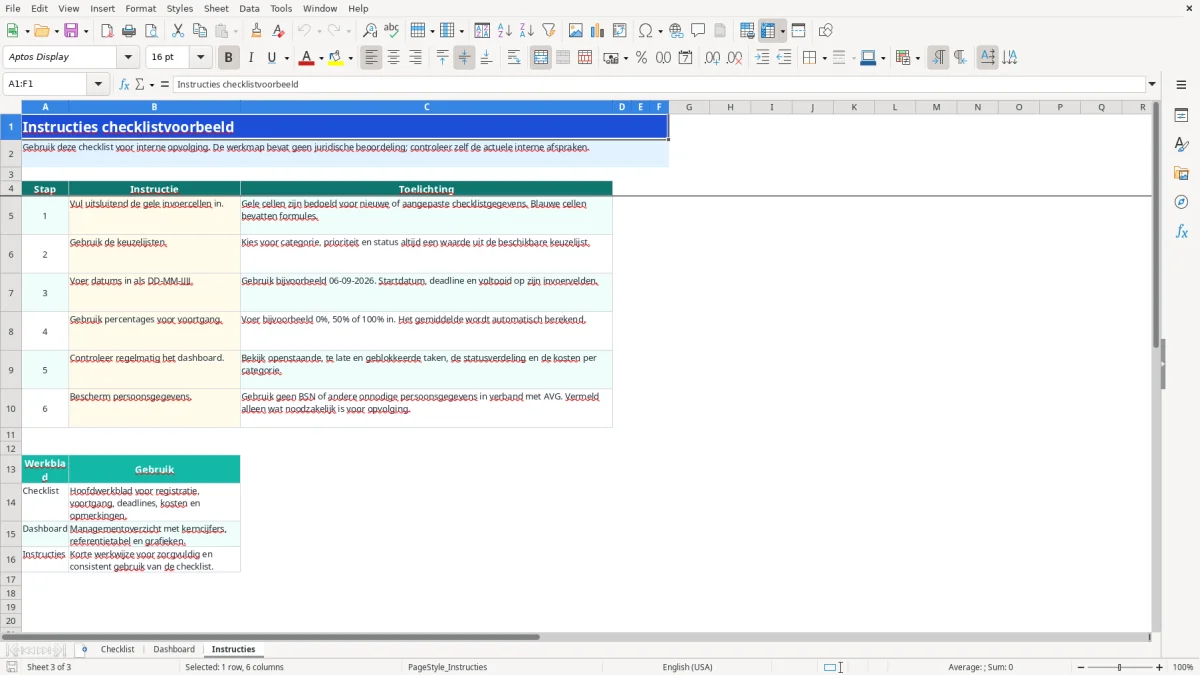The width and height of the screenshot is (1200, 675).
Task: Open the Conditional Formatting dropdown arrow
Action: 917,58
